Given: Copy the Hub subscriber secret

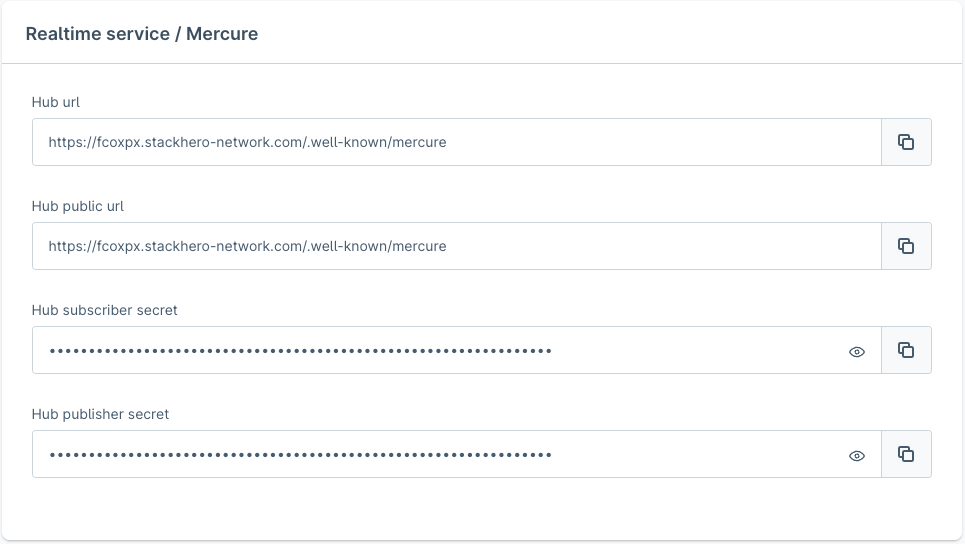Looking at the screenshot, I should tap(906, 350).
